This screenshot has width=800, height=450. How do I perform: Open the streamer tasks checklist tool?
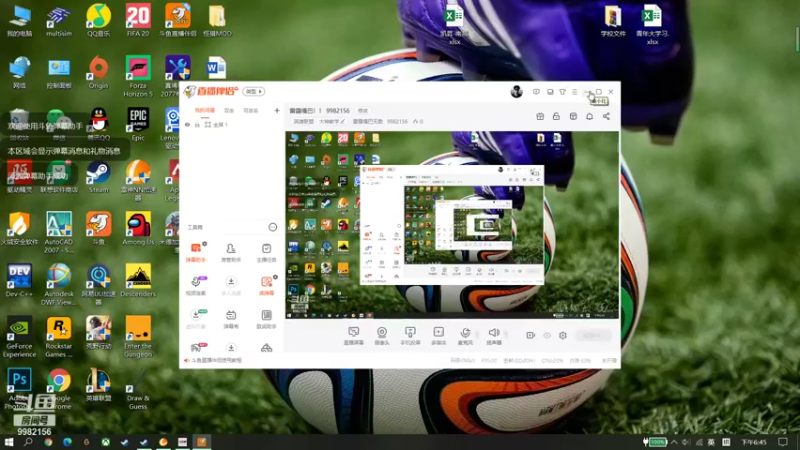coord(266,253)
